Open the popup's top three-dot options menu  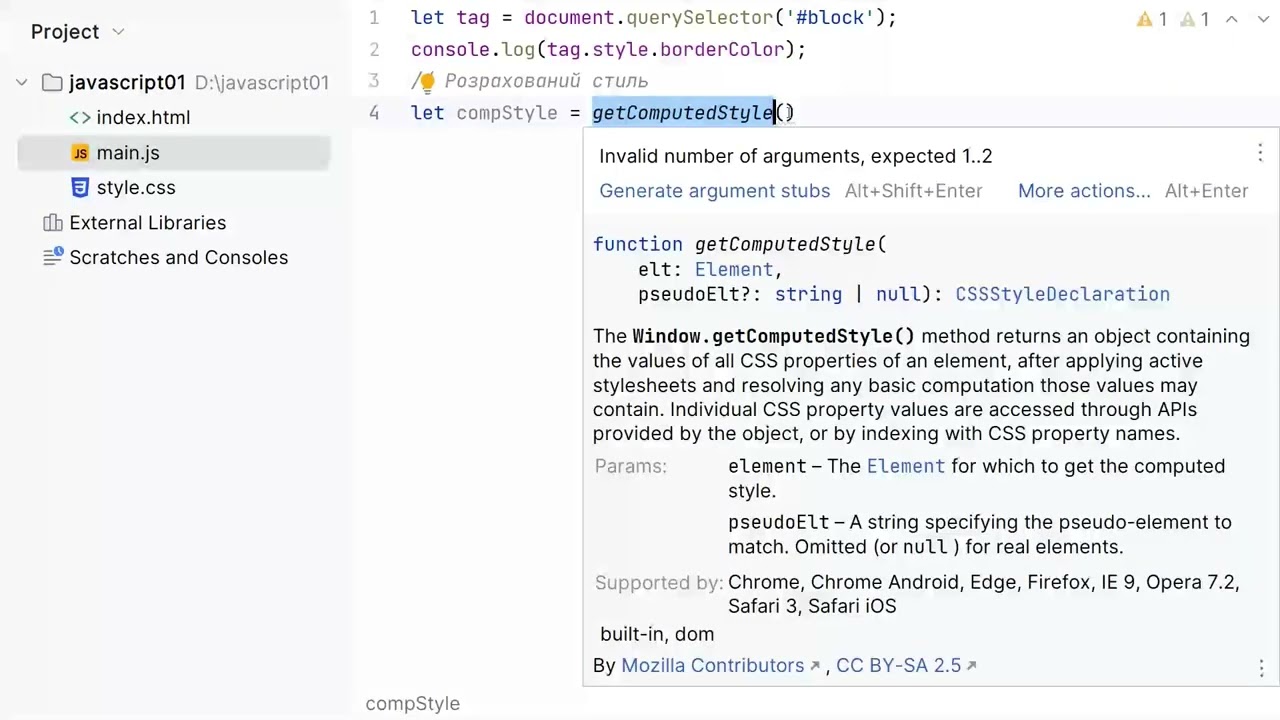1260,153
